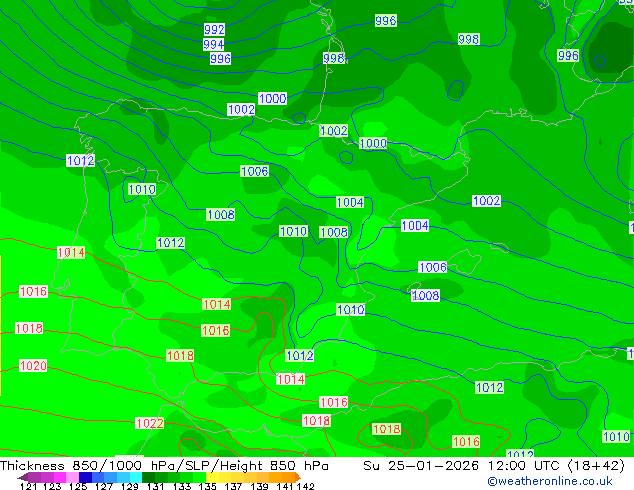Select the darkest green legend swatch

148,477
